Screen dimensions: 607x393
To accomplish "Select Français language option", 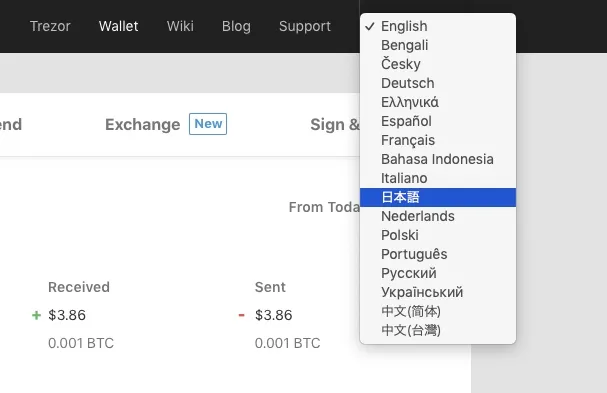I will point(438,140).
